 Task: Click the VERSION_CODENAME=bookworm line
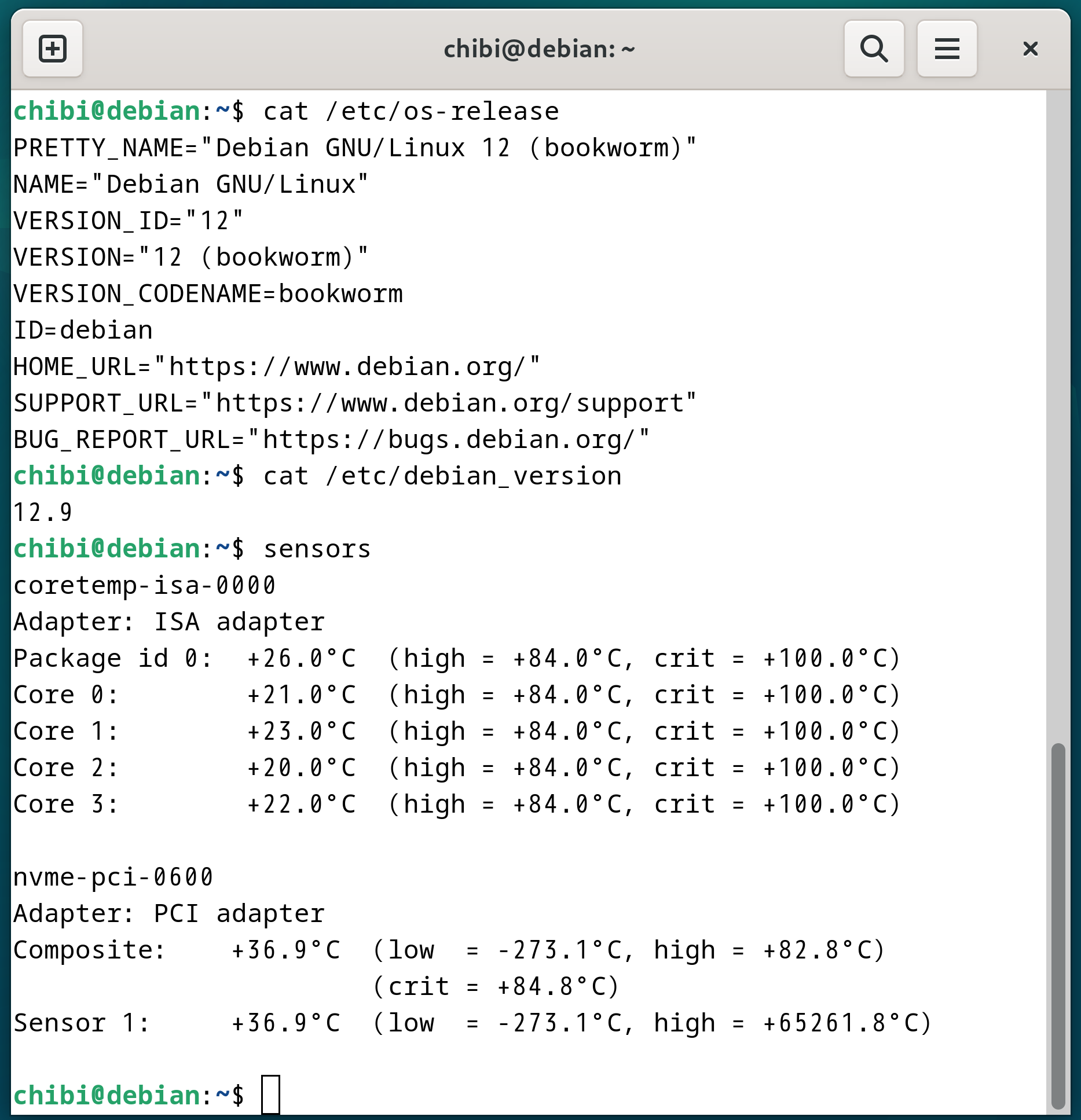point(208,293)
